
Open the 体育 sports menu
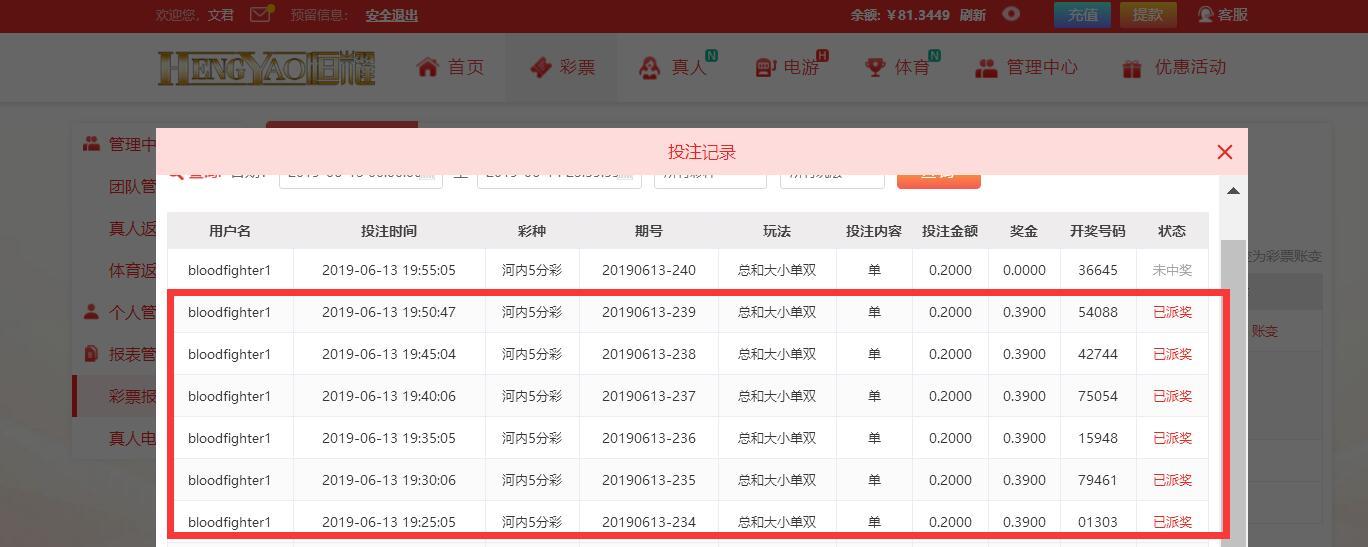(x=900, y=67)
